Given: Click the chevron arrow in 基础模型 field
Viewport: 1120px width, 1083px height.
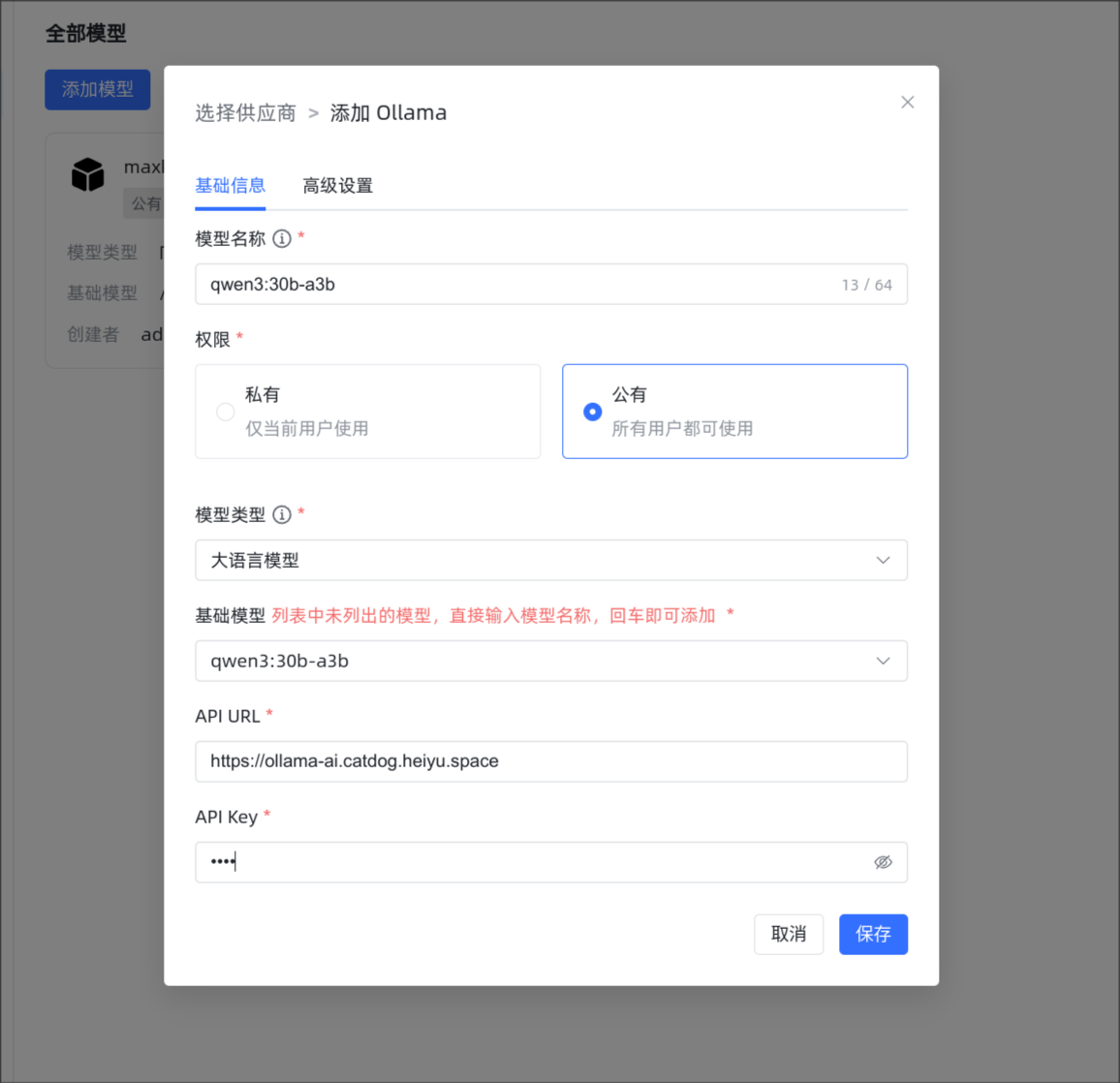Looking at the screenshot, I should click(x=883, y=661).
